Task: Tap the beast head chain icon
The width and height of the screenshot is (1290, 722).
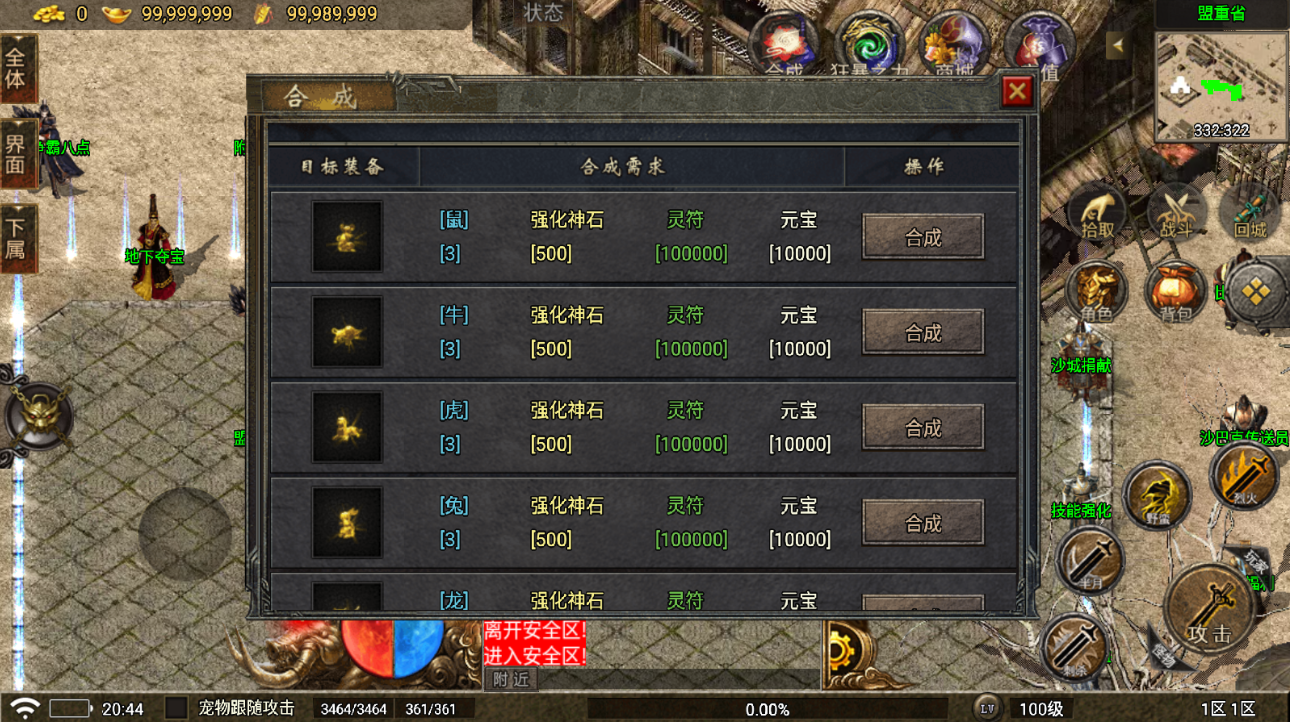Action: 38,417
